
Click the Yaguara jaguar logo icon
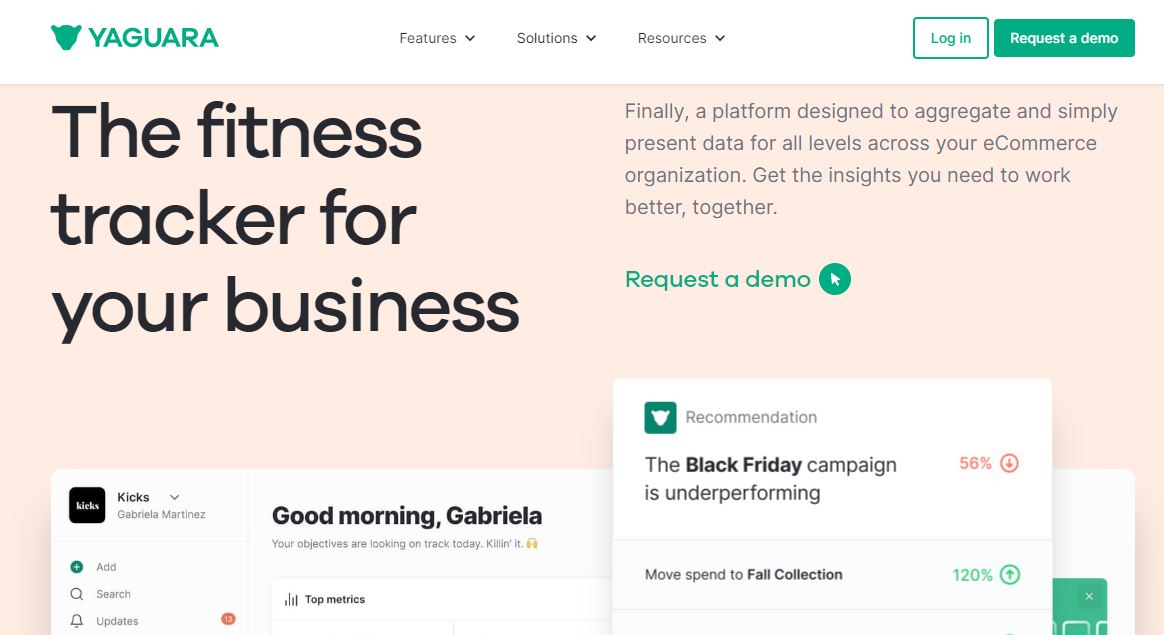pyautogui.click(x=66, y=38)
